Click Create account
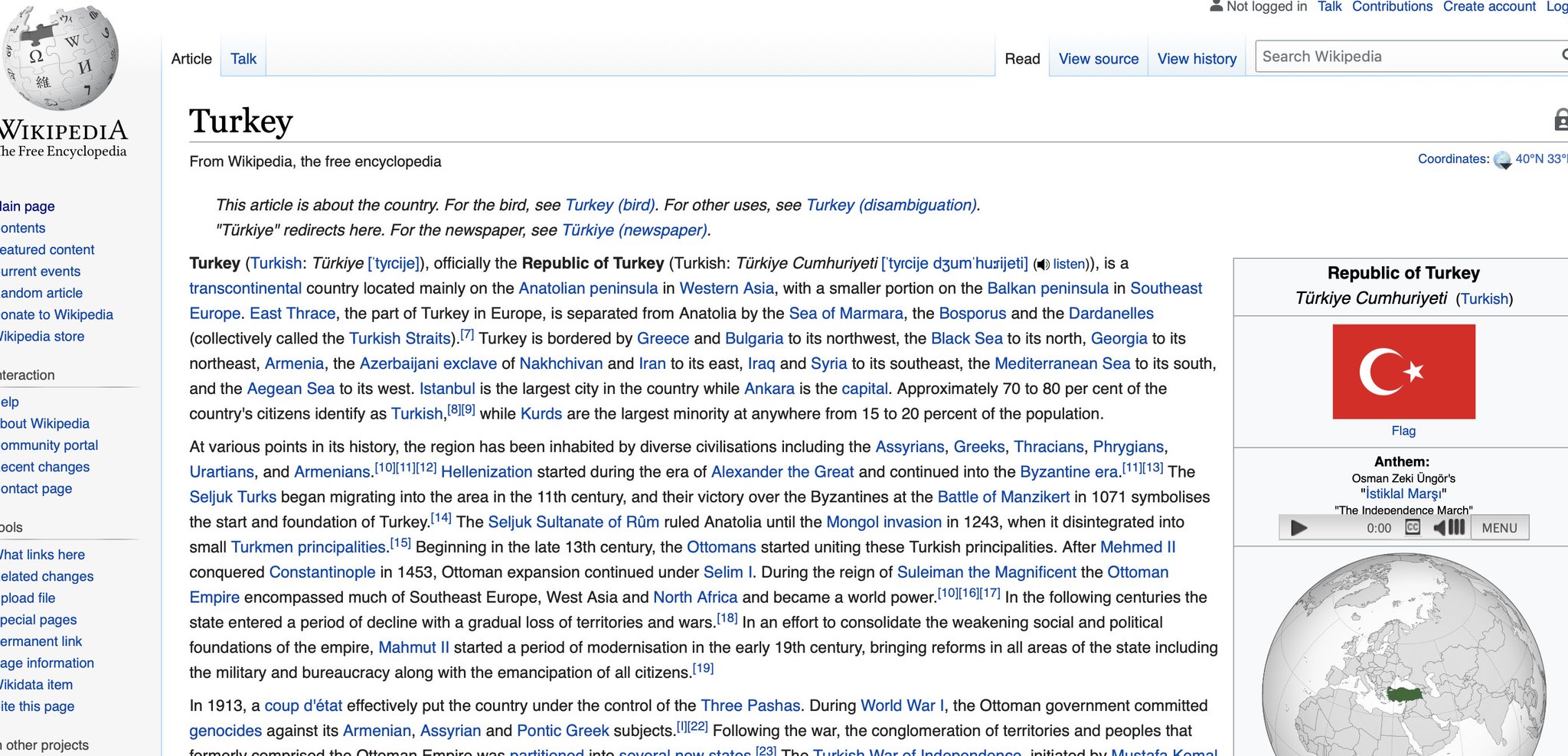This screenshot has height=756, width=1568. pos(1489,7)
